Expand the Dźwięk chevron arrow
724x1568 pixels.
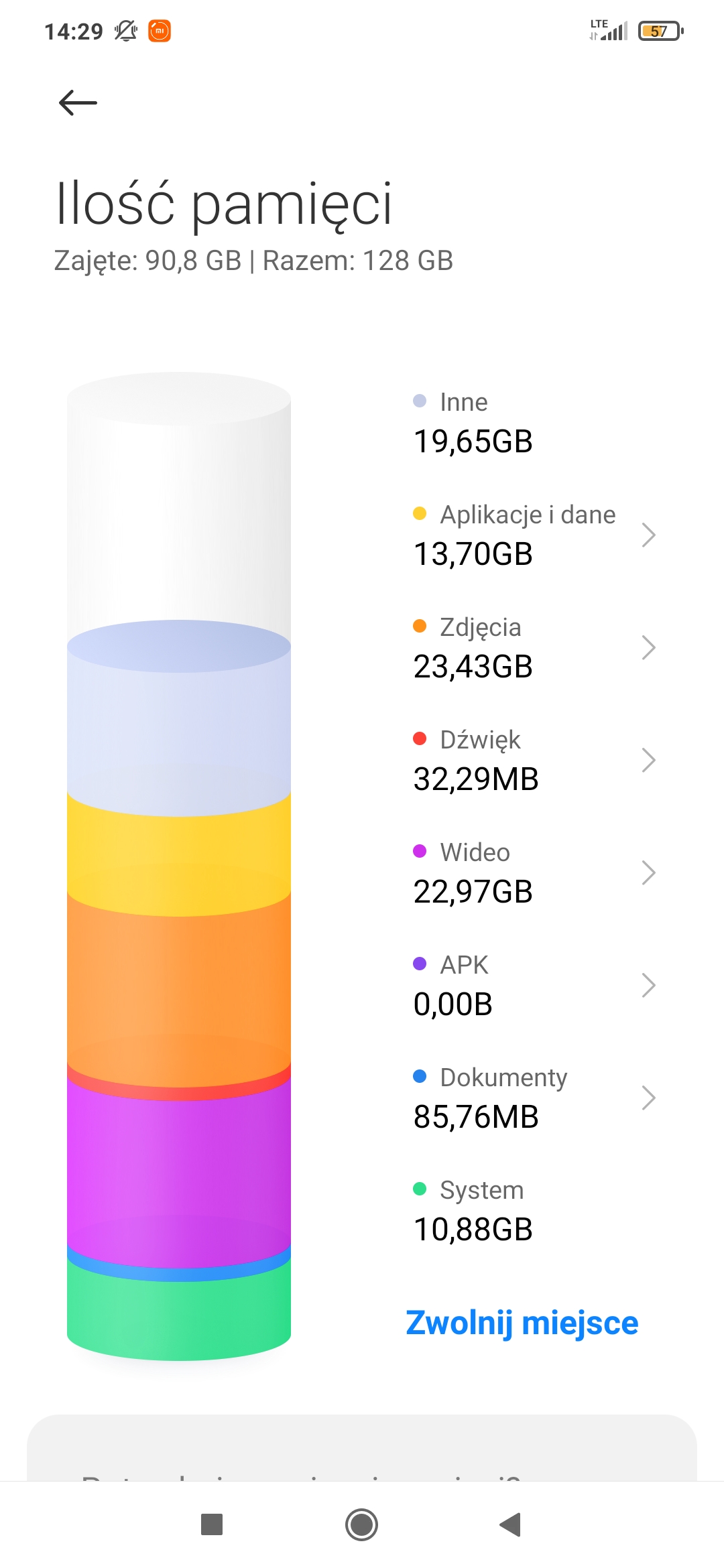pos(648,760)
